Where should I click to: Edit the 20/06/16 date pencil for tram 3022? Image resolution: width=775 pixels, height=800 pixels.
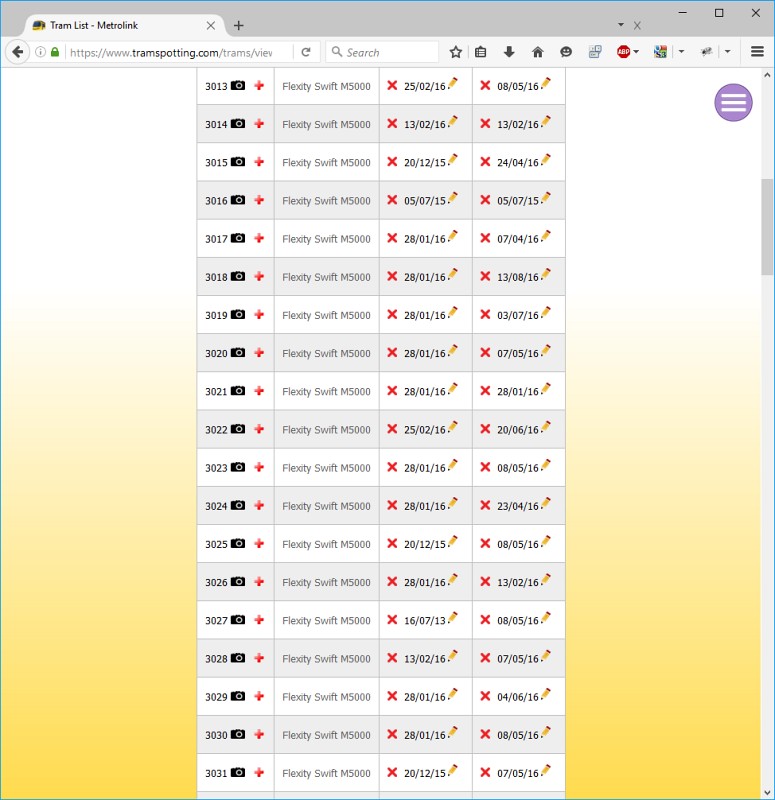(x=546, y=427)
